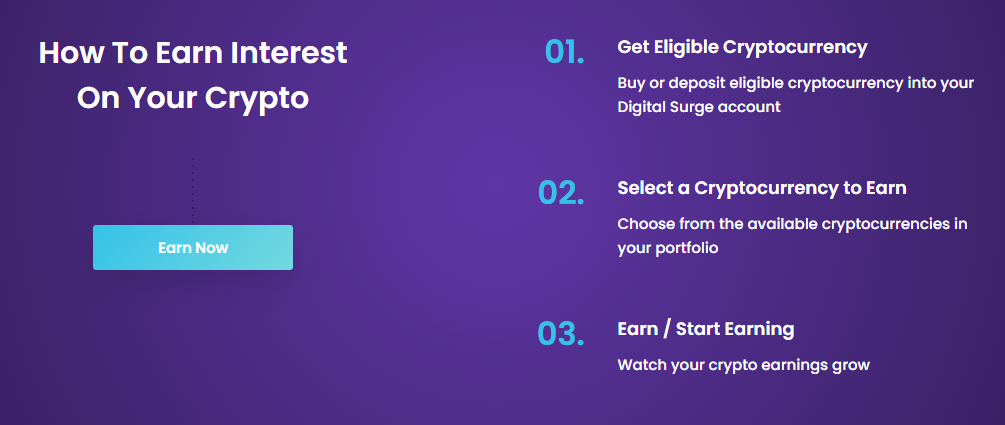Viewport: 1005px width, 425px height.
Task: Click the dotted vertical line above Earn Now
Action: pyautogui.click(x=193, y=190)
